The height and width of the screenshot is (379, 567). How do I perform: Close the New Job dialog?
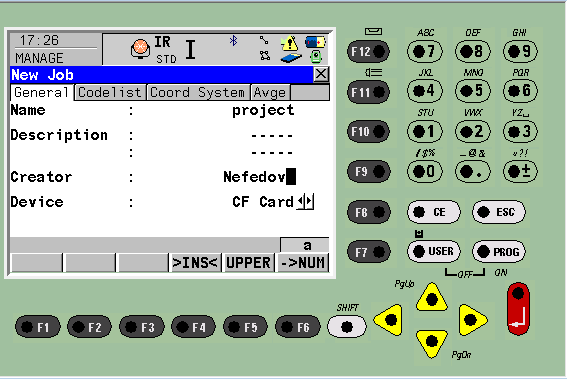pos(321,74)
